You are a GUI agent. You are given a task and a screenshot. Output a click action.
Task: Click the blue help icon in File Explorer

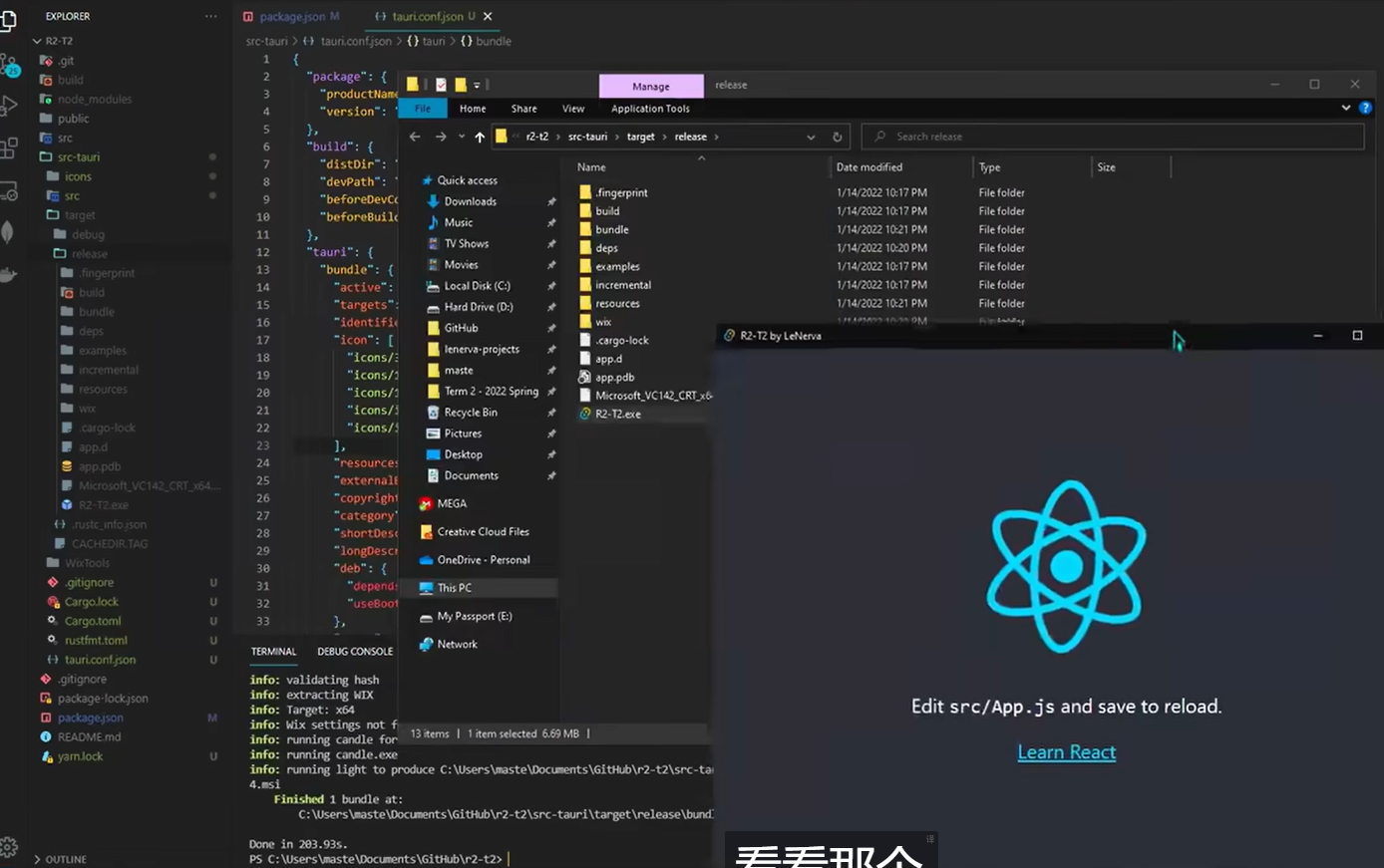coord(1365,108)
